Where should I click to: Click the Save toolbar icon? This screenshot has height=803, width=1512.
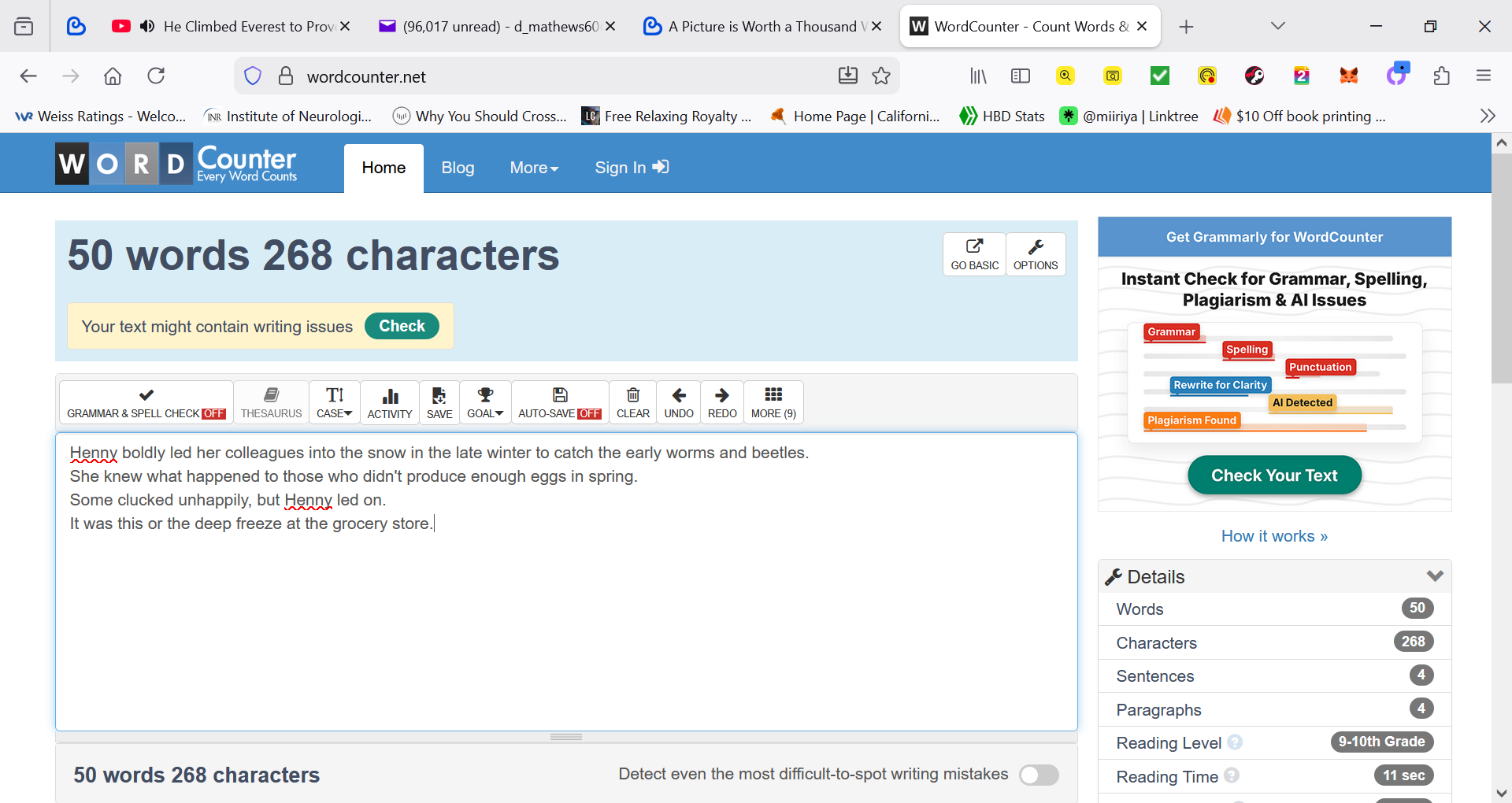pos(439,402)
